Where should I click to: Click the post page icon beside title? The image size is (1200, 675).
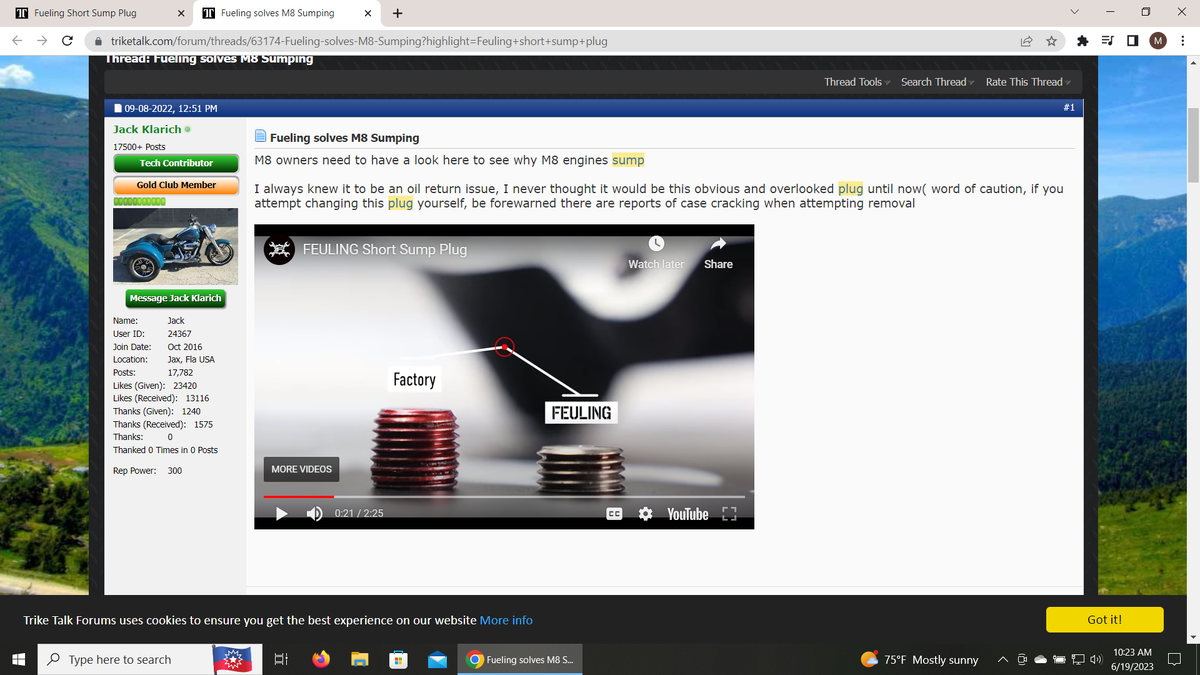(x=261, y=137)
